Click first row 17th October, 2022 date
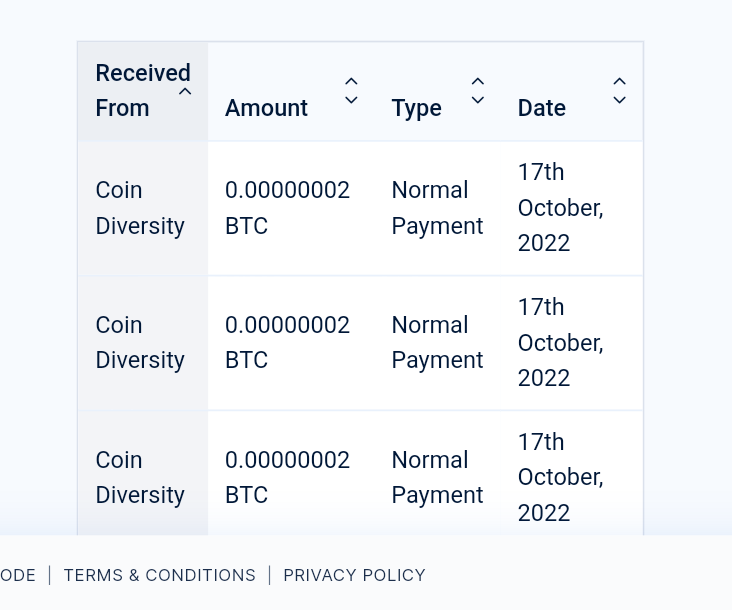 click(x=560, y=208)
